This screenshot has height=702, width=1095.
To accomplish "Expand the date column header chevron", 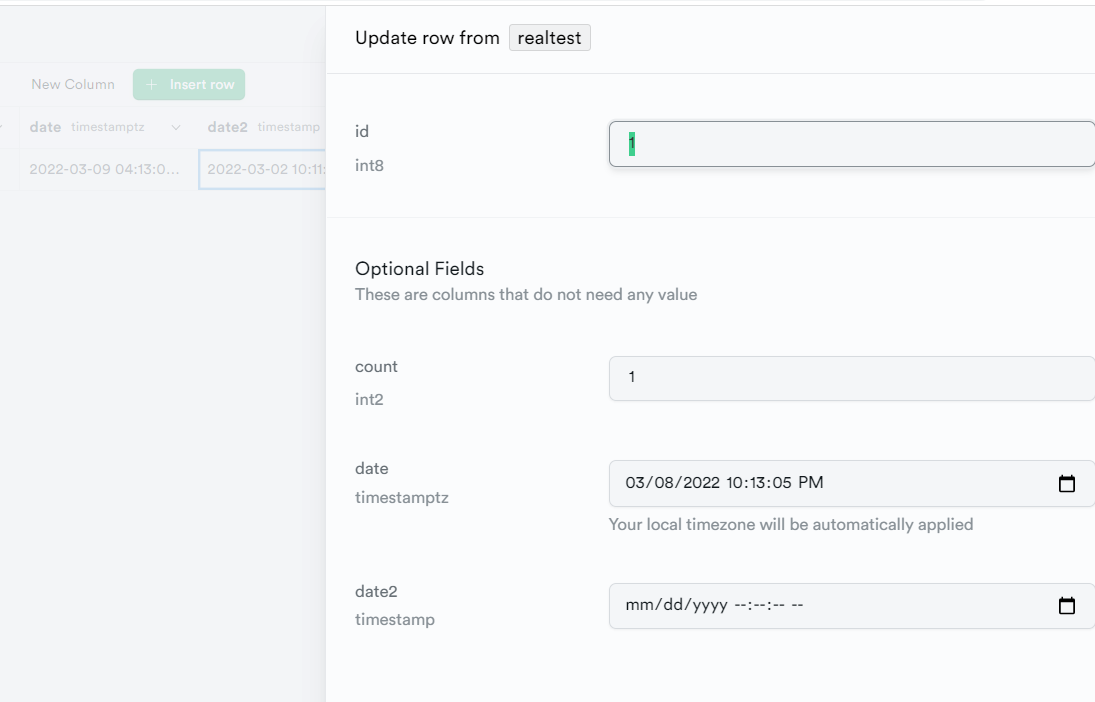I will pyautogui.click(x=176, y=127).
